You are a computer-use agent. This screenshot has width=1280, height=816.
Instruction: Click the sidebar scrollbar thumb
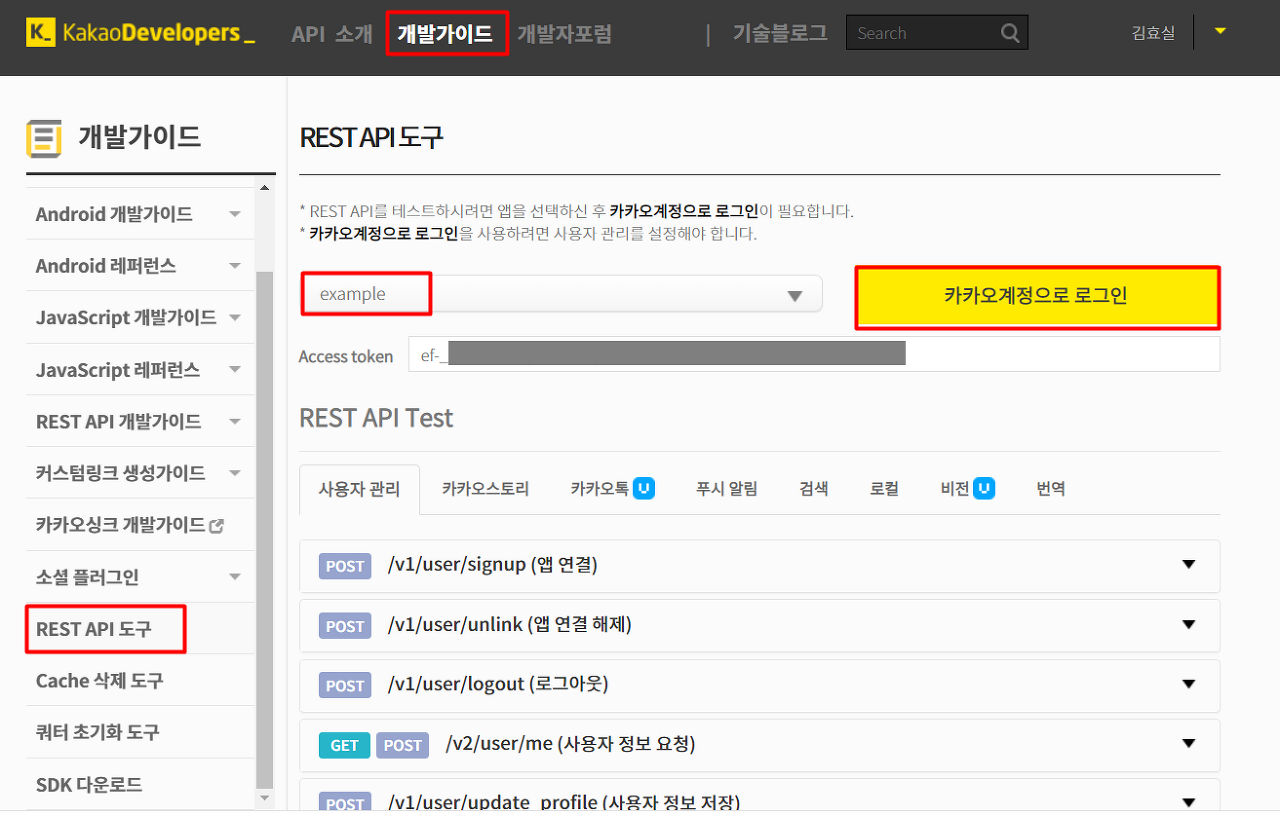point(264,530)
